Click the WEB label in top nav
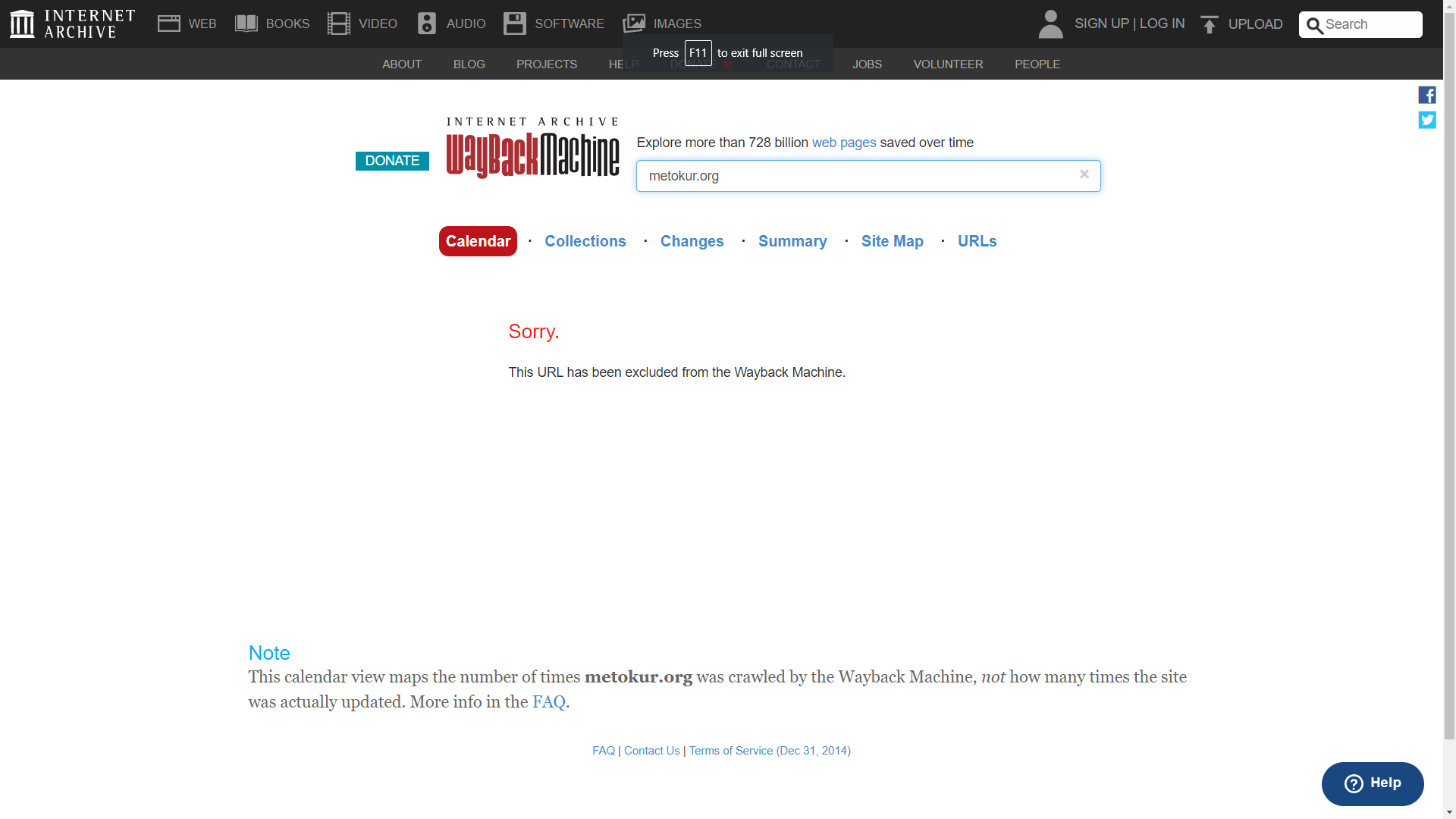The height and width of the screenshot is (819, 1456). (x=202, y=24)
